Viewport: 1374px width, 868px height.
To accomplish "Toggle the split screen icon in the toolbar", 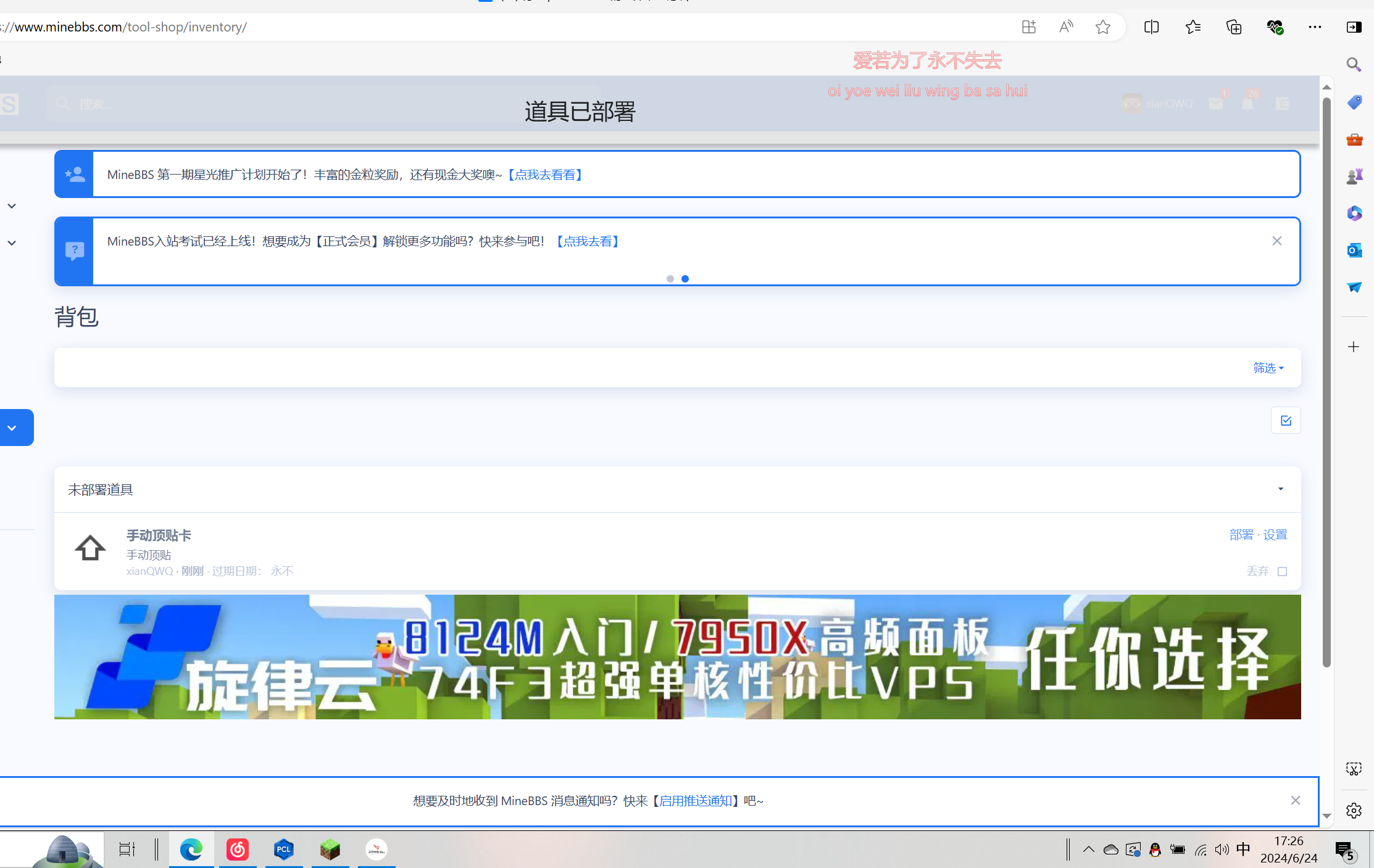I will coord(1151,27).
